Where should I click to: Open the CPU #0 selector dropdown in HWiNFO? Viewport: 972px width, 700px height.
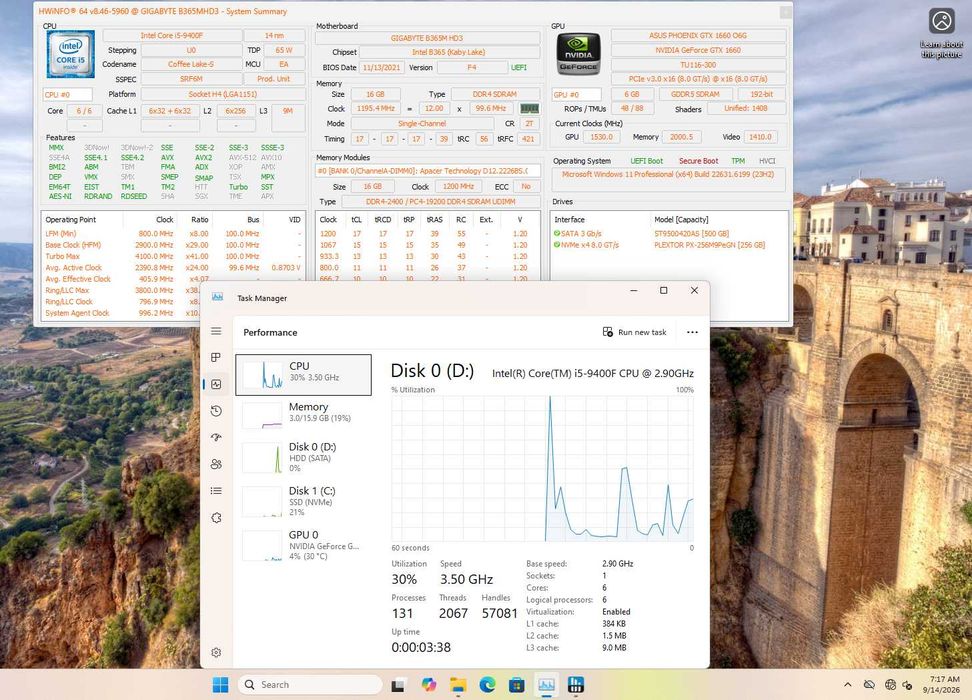(68, 94)
